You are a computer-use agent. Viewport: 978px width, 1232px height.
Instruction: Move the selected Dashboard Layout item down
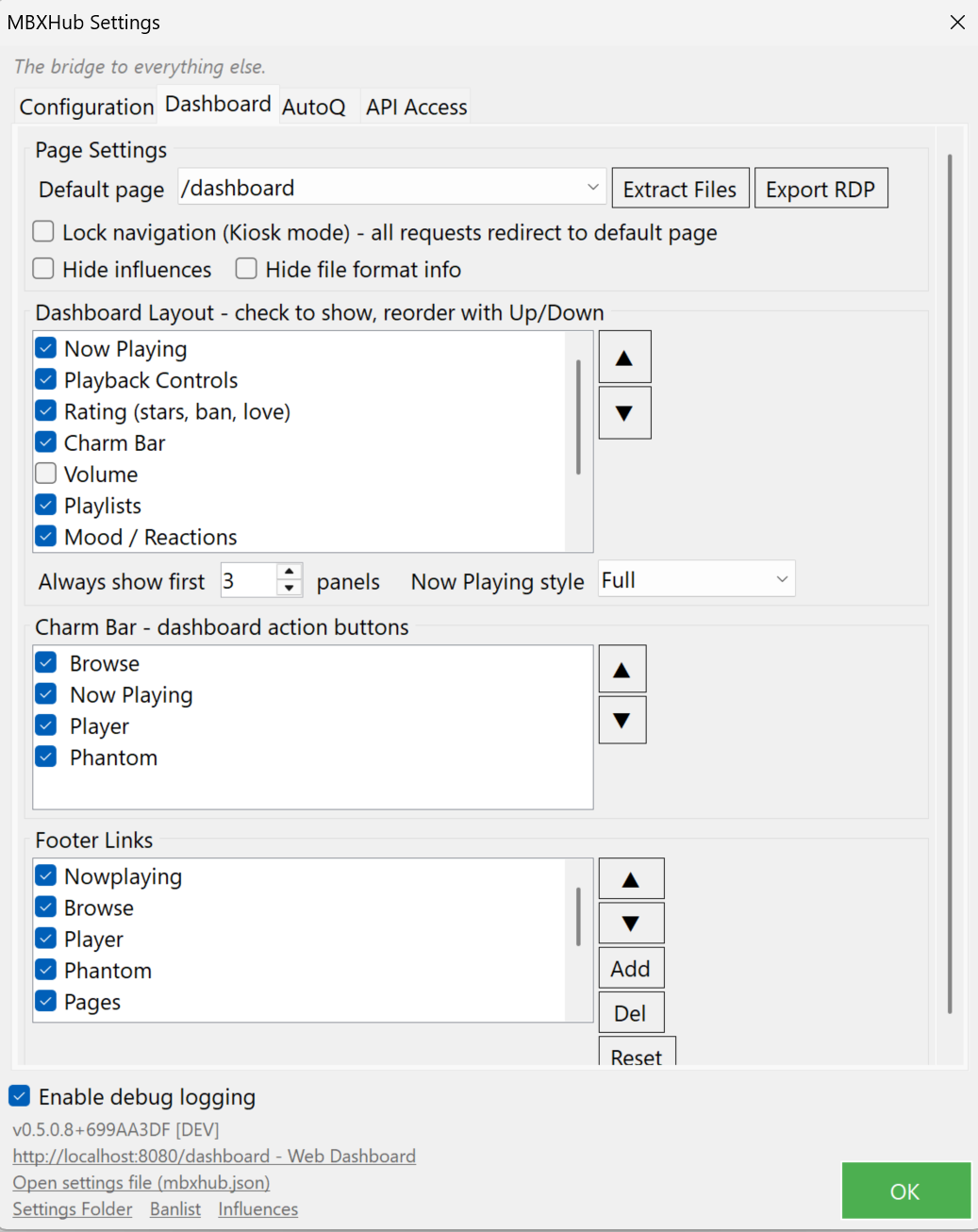624,412
